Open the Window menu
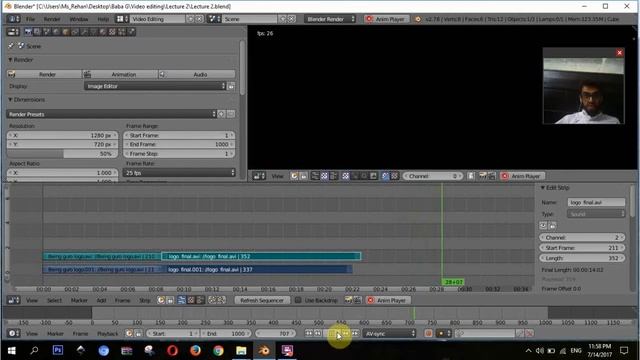 79,19
